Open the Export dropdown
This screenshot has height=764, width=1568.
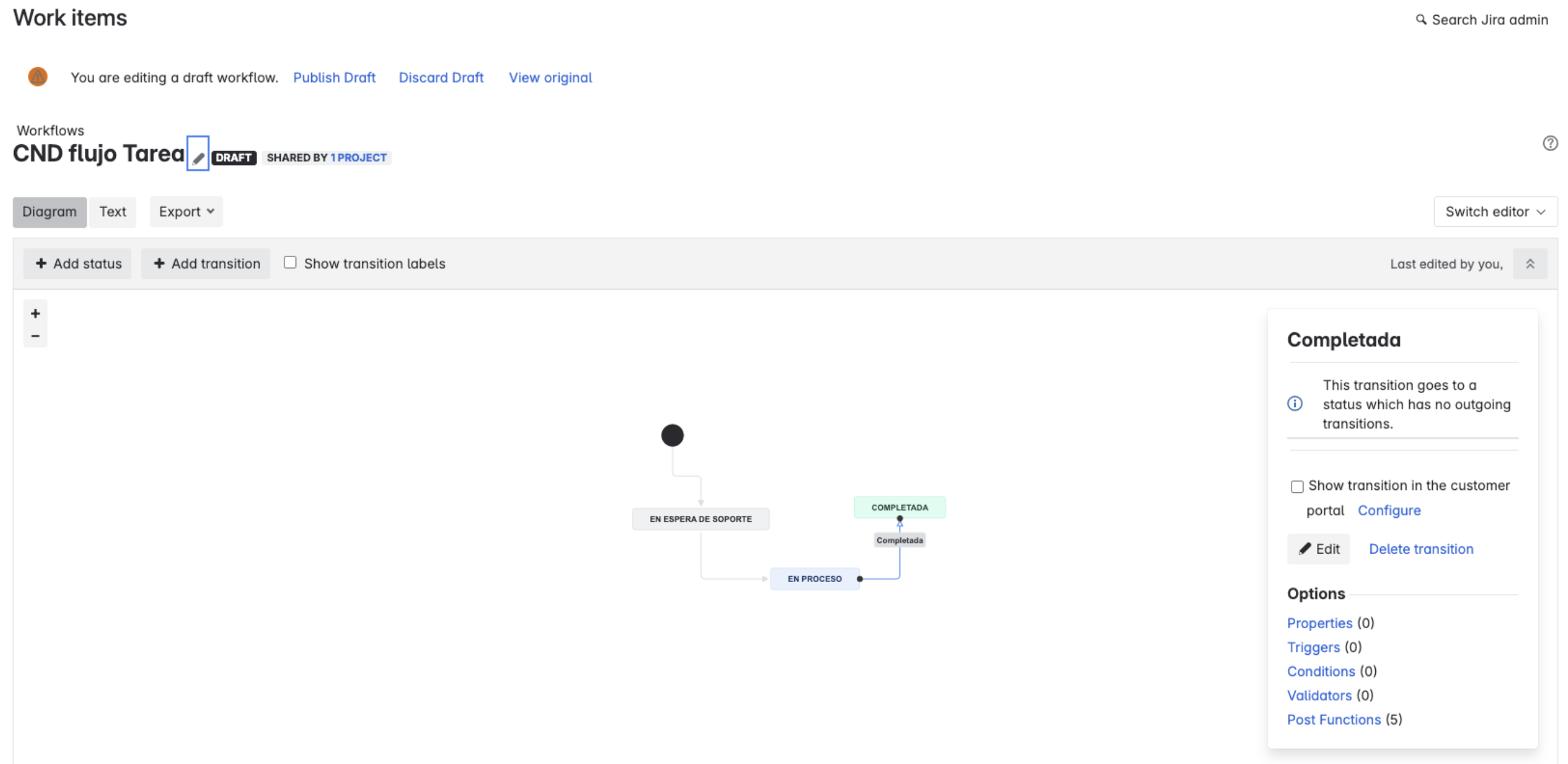(x=186, y=211)
